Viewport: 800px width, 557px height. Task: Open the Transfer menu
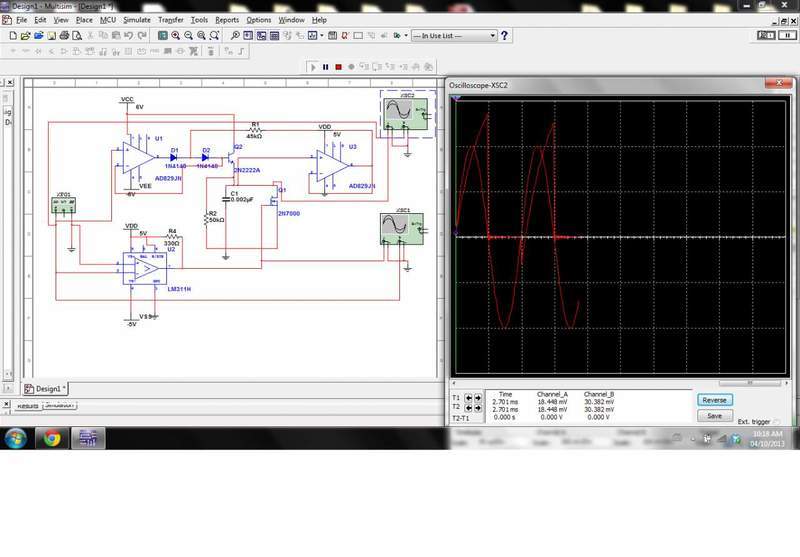[x=170, y=19]
